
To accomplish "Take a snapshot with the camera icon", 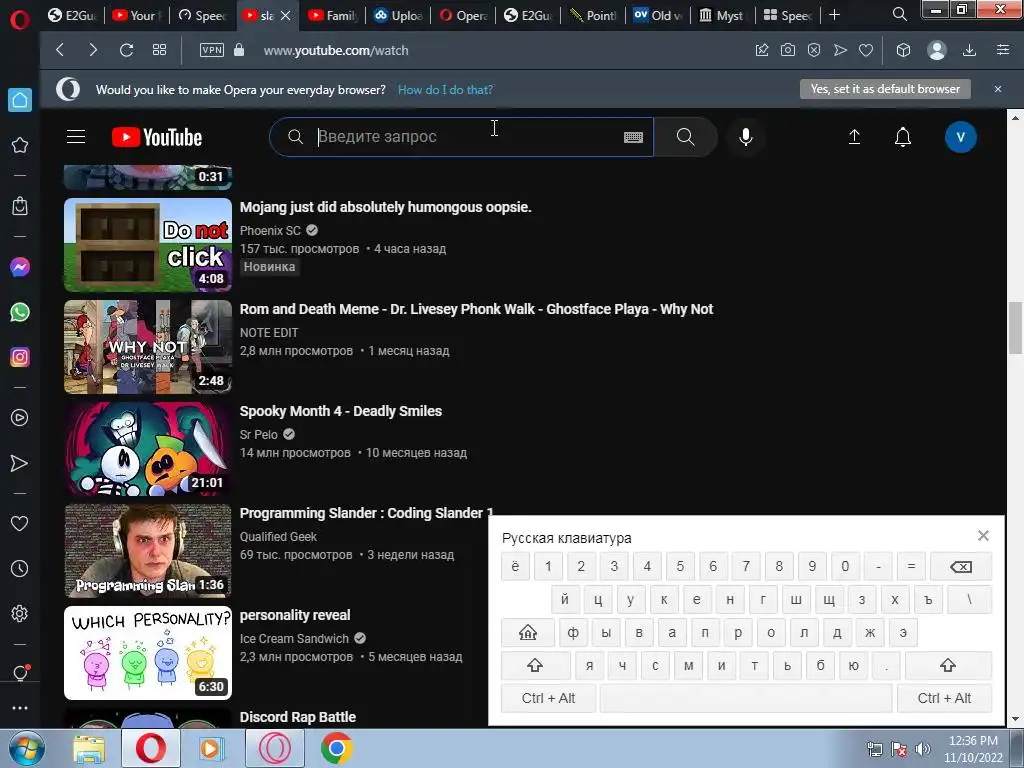I will [x=788, y=50].
